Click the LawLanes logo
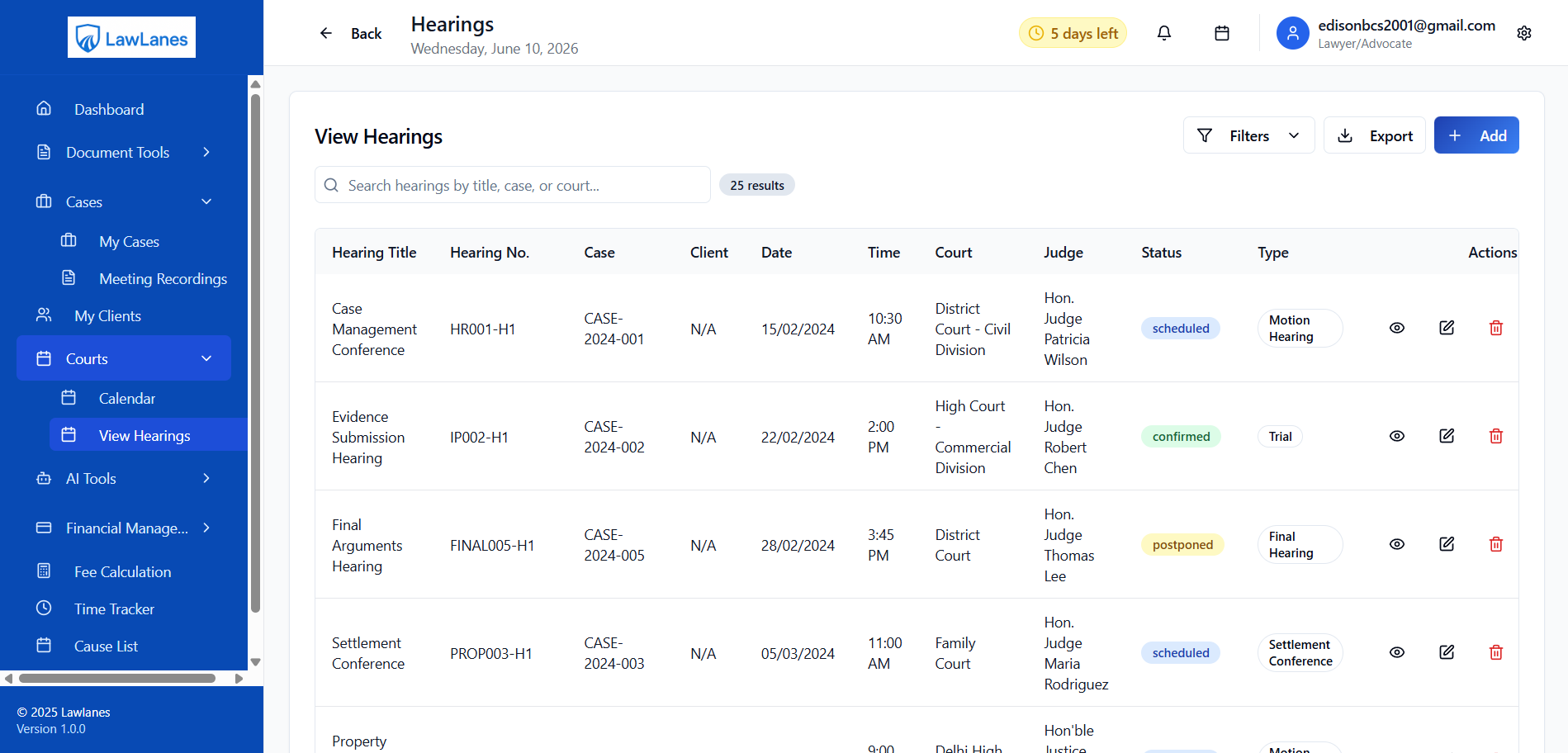This screenshot has height=753, width=1568. click(131, 37)
